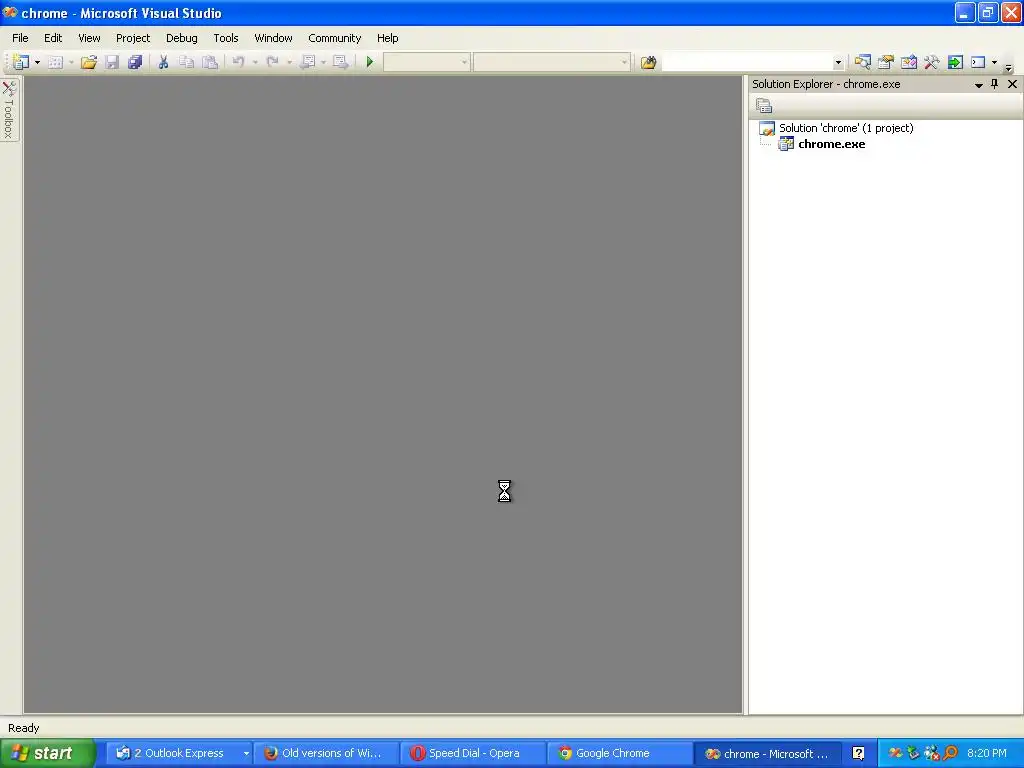Click the Copy toolbar icon
This screenshot has height=768, width=1024.
click(187, 62)
